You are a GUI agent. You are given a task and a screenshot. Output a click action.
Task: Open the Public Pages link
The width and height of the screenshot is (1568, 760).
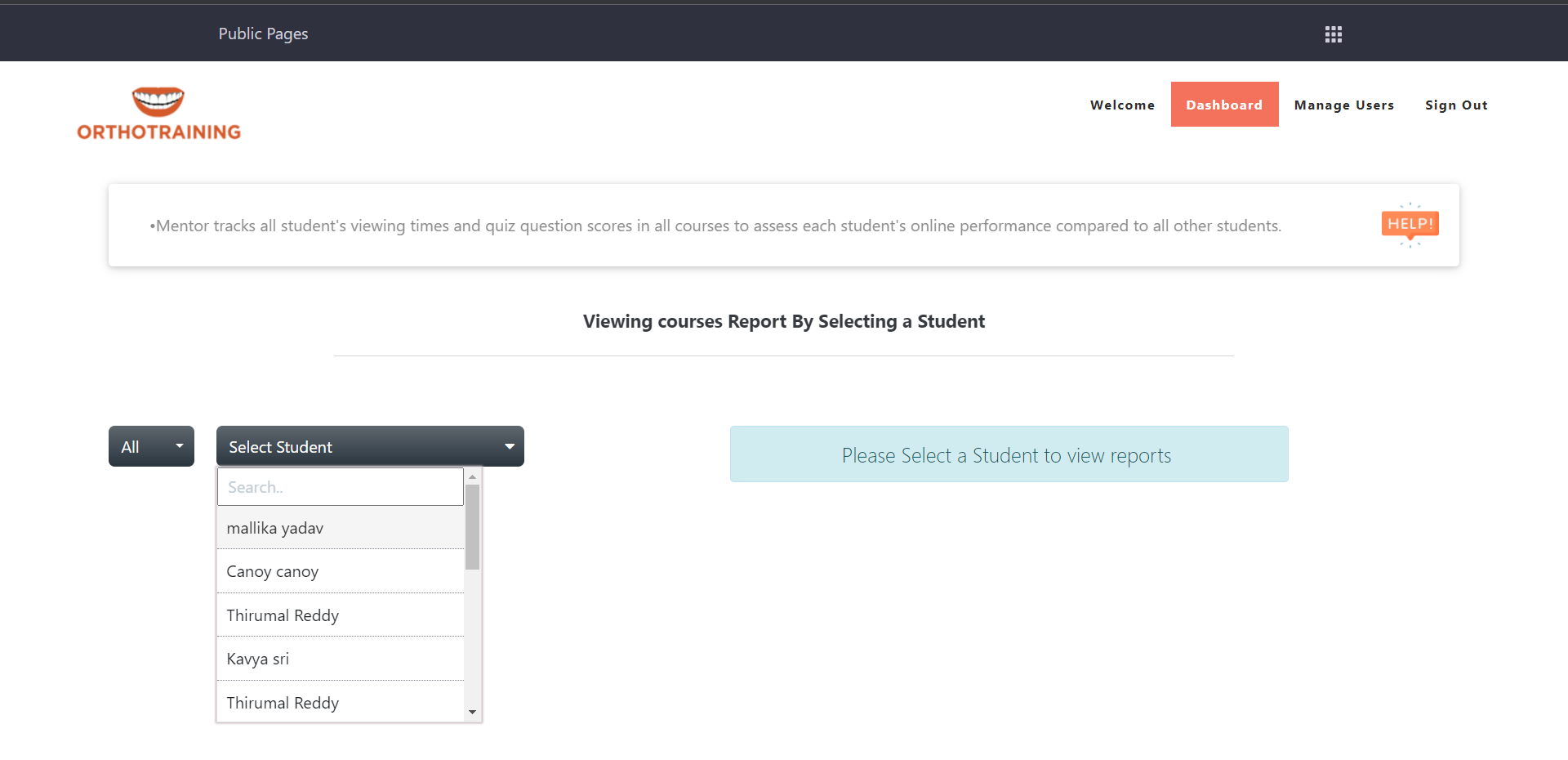coord(263,34)
